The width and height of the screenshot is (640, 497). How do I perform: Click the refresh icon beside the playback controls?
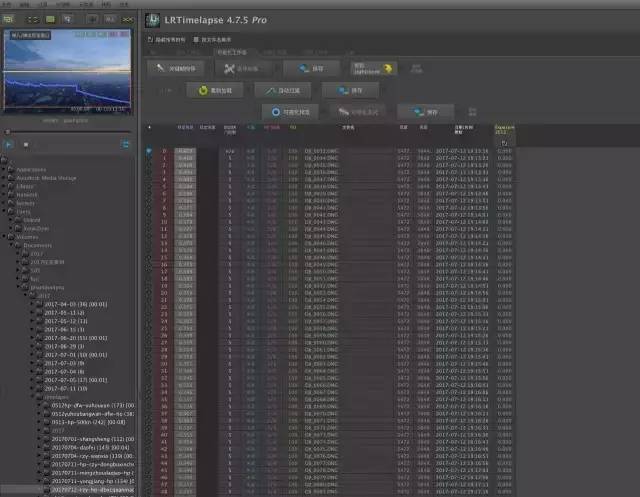point(124,144)
